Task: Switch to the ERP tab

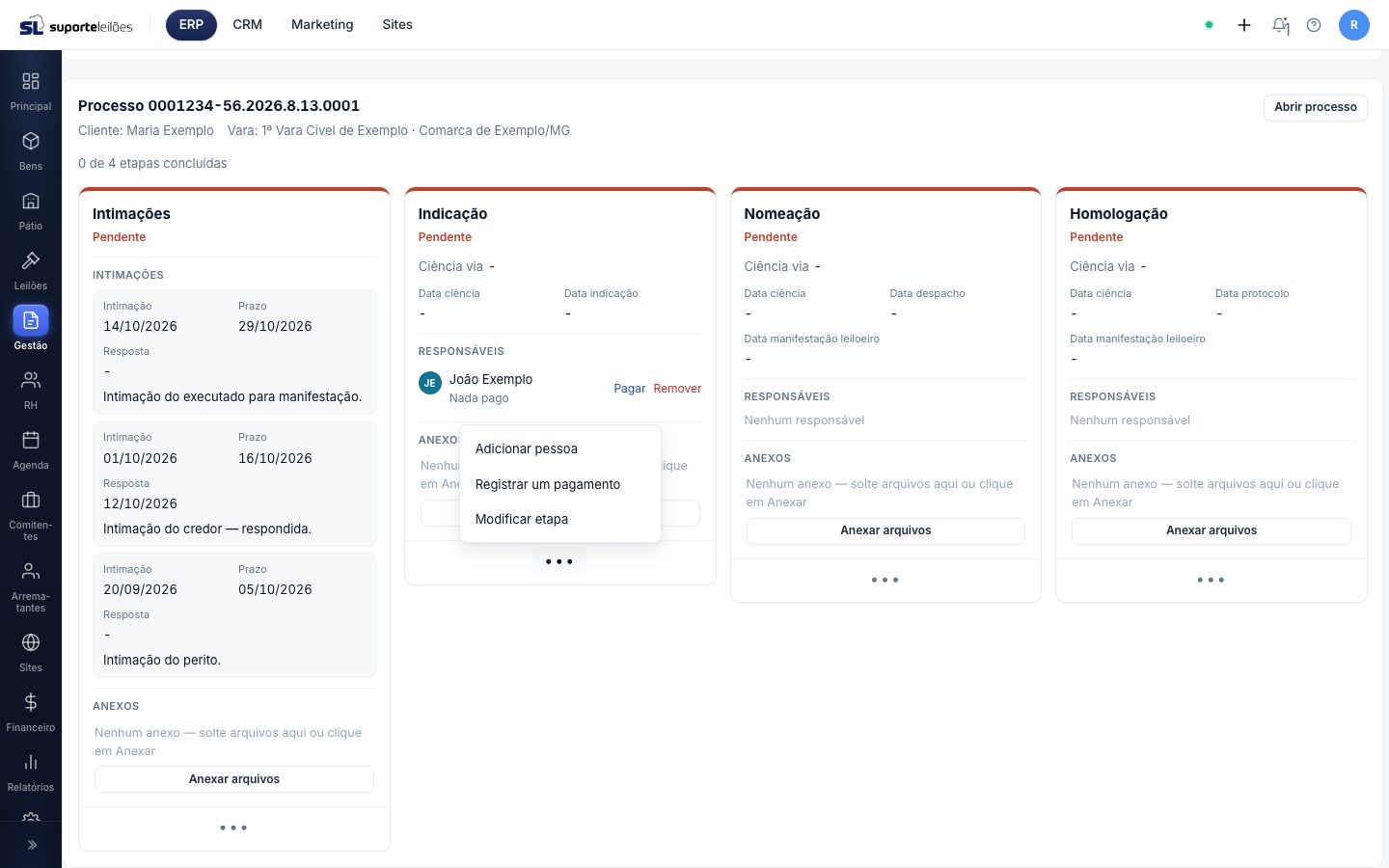Action: 191,25
